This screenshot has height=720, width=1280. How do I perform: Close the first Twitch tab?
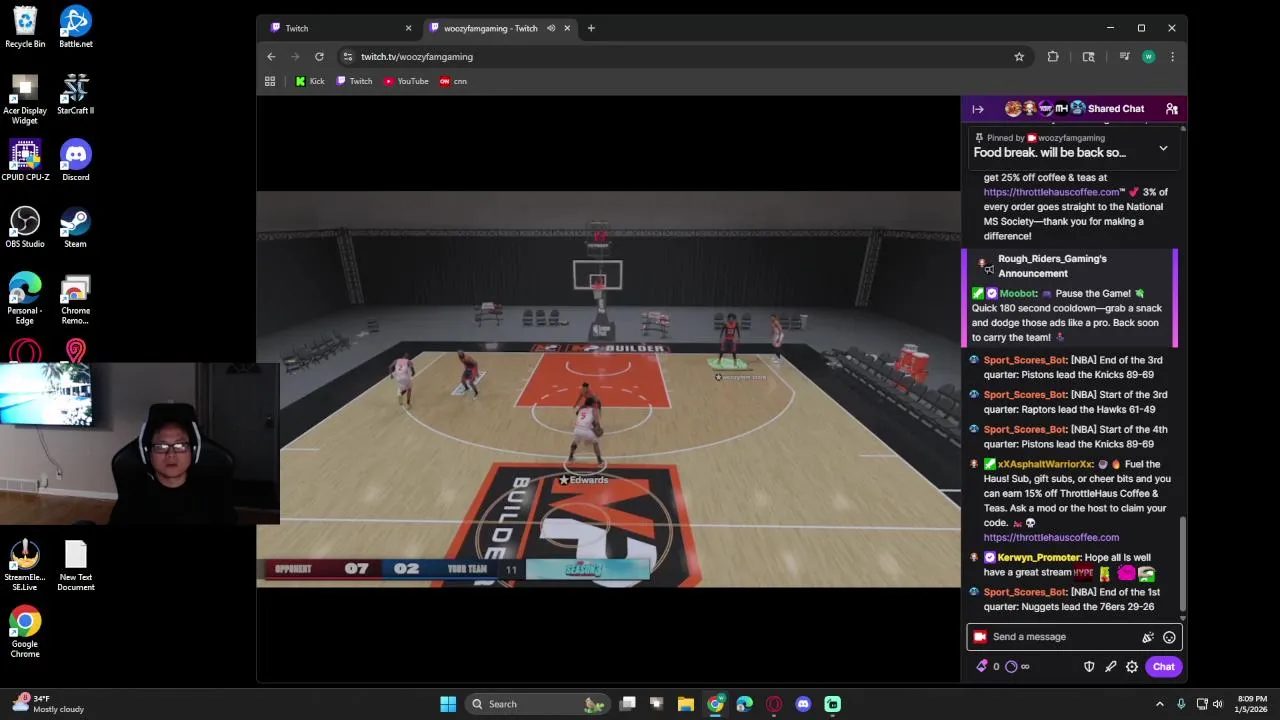point(408,28)
